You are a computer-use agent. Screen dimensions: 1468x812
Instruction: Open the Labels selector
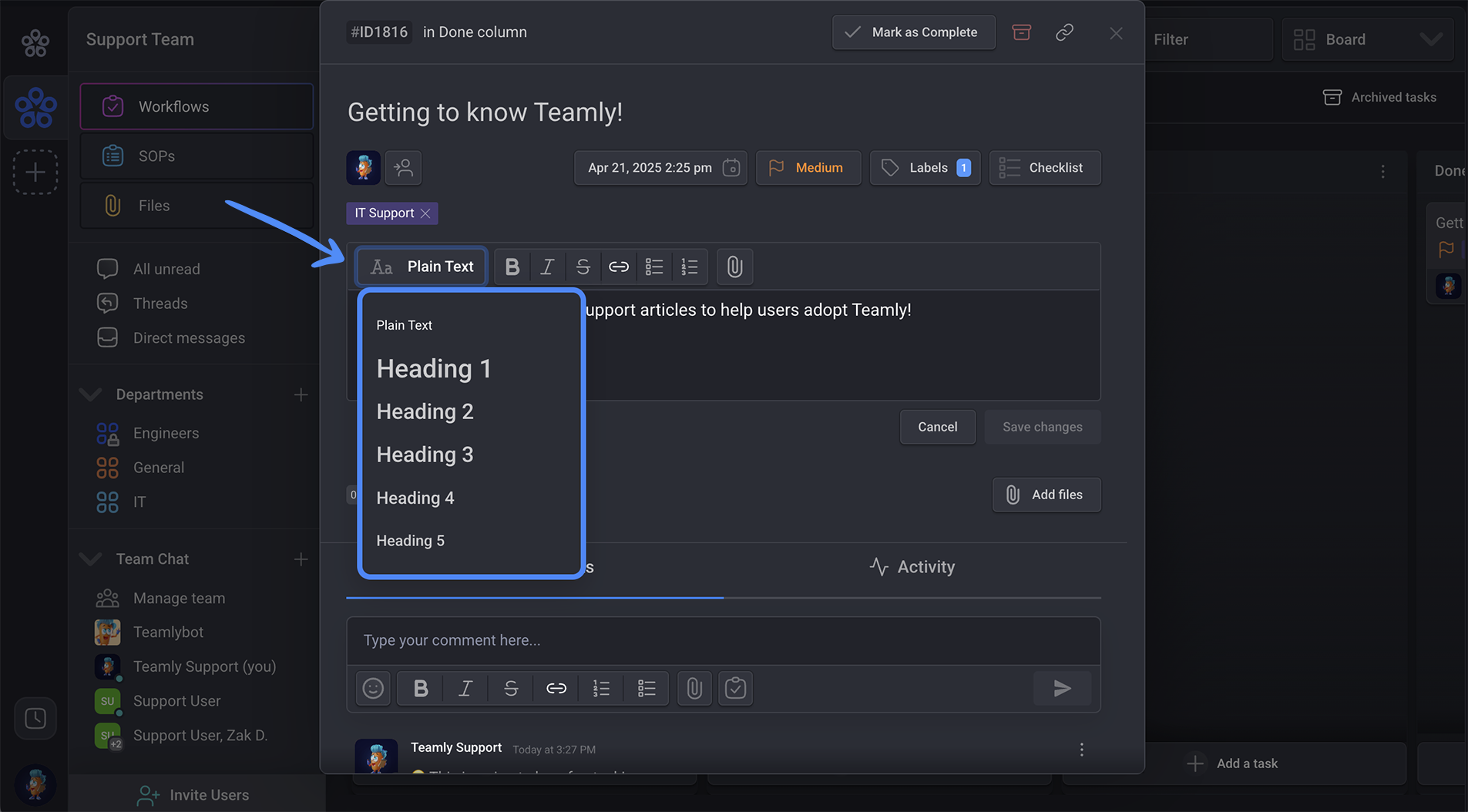tap(925, 167)
